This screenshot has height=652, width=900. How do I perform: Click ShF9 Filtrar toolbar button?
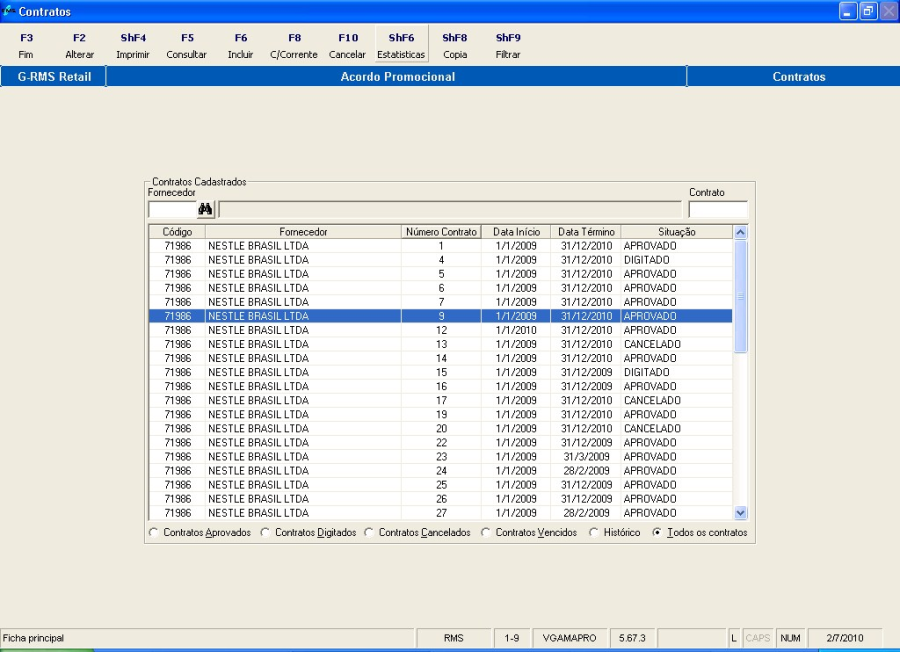click(x=508, y=46)
